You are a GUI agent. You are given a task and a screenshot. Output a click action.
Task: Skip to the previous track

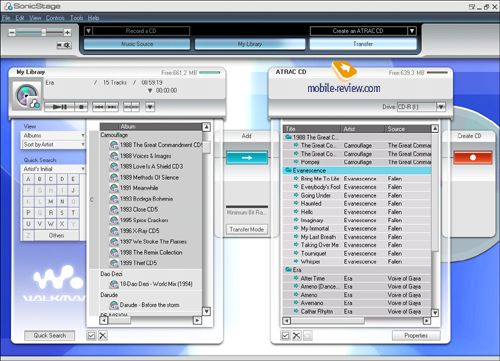point(99,107)
